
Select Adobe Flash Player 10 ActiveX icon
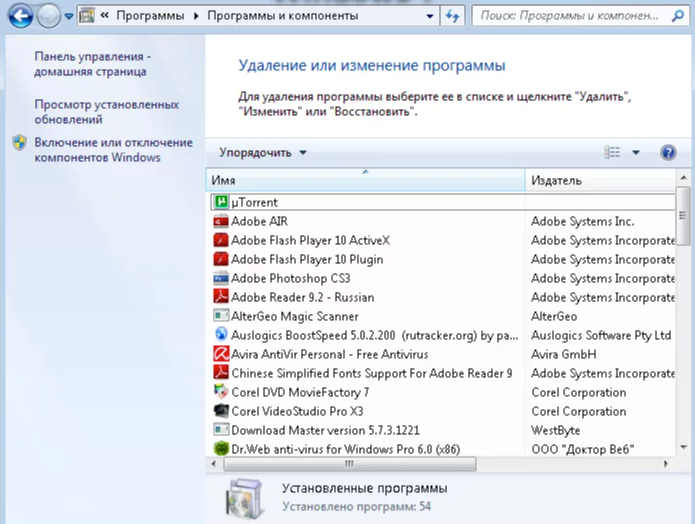(221, 240)
